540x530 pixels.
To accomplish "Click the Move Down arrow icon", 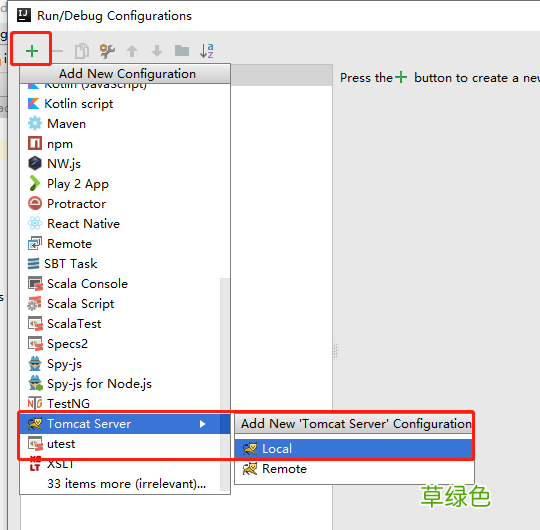I will (x=157, y=51).
